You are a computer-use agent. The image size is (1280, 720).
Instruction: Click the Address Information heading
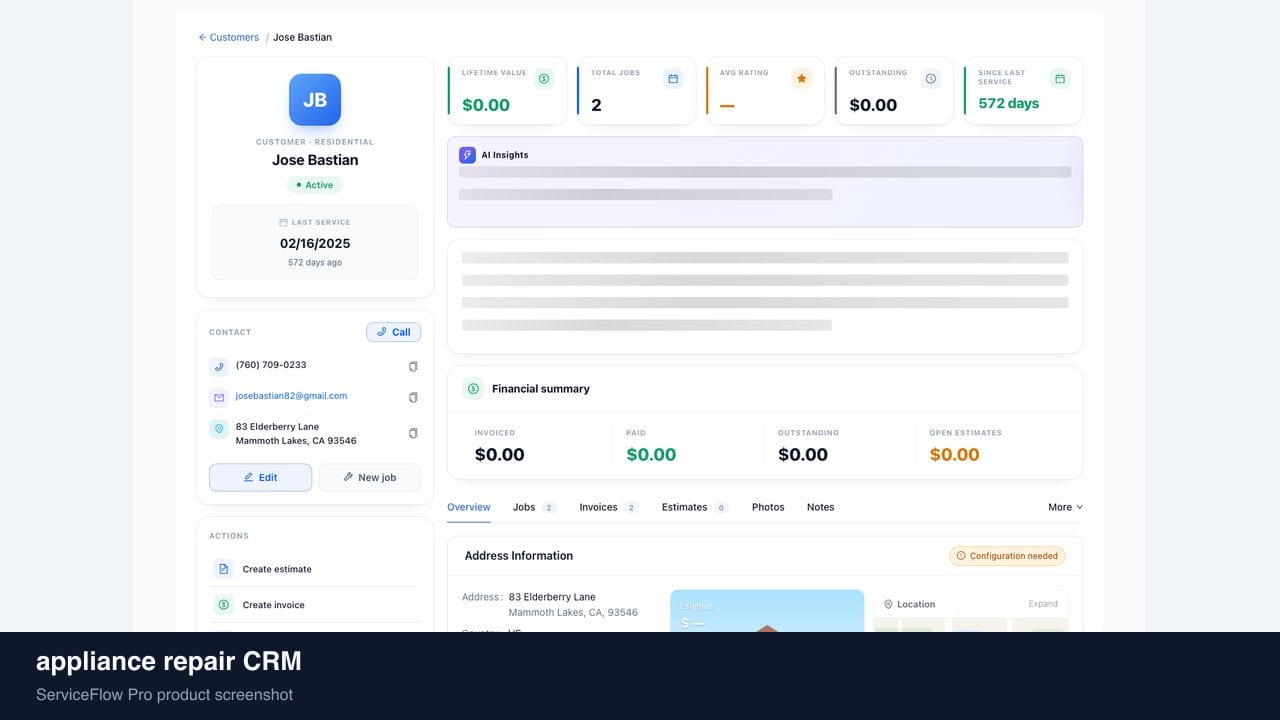tap(519, 556)
